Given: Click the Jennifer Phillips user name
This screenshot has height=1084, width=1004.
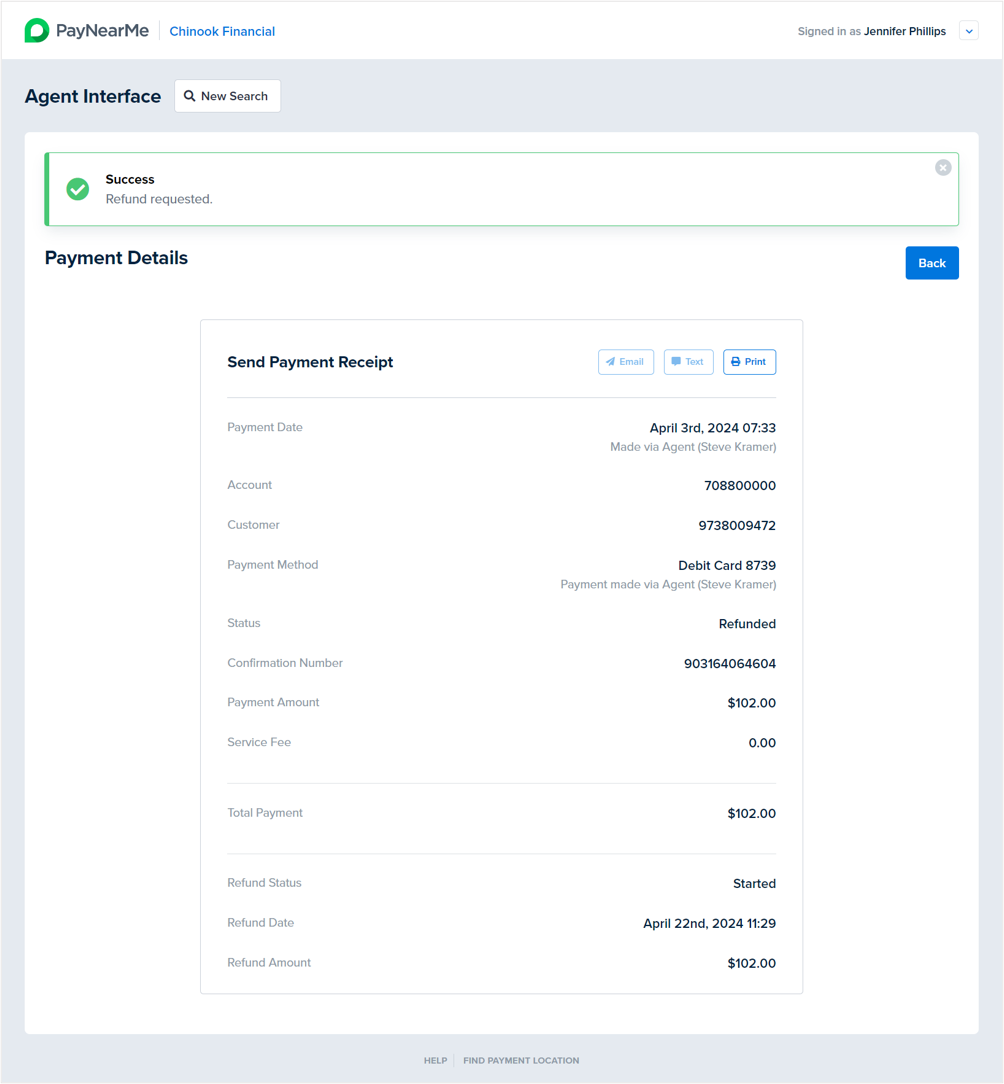Looking at the screenshot, I should (x=904, y=31).
